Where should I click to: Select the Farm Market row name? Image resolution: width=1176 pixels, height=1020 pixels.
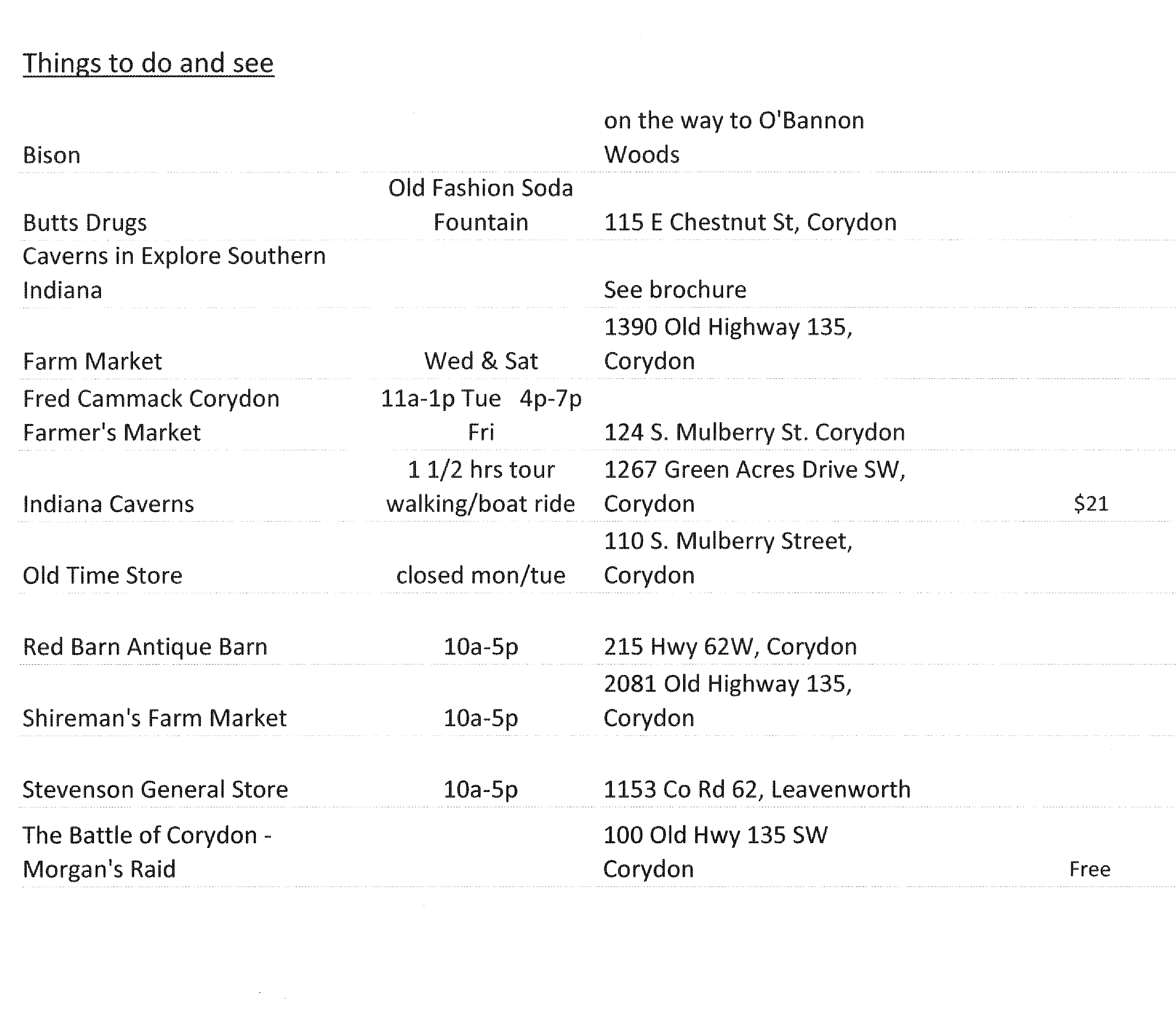92,361
